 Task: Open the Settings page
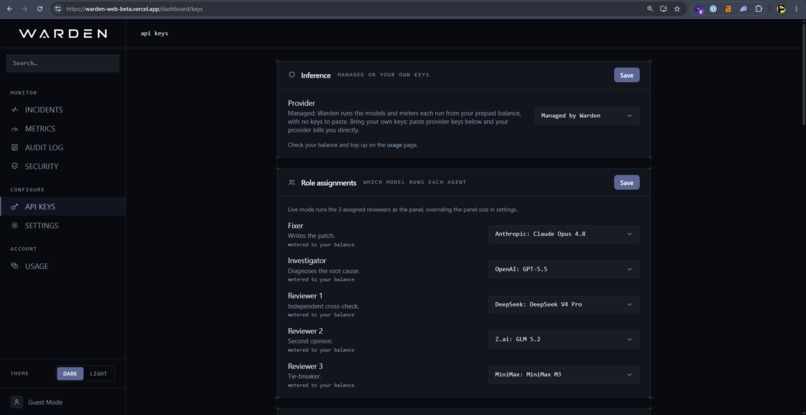tap(63, 226)
